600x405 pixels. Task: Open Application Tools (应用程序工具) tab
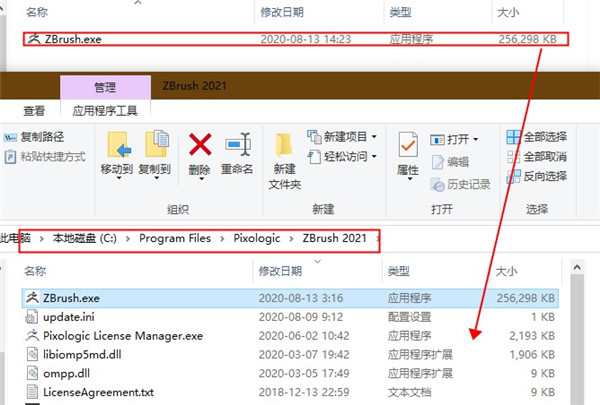105,111
